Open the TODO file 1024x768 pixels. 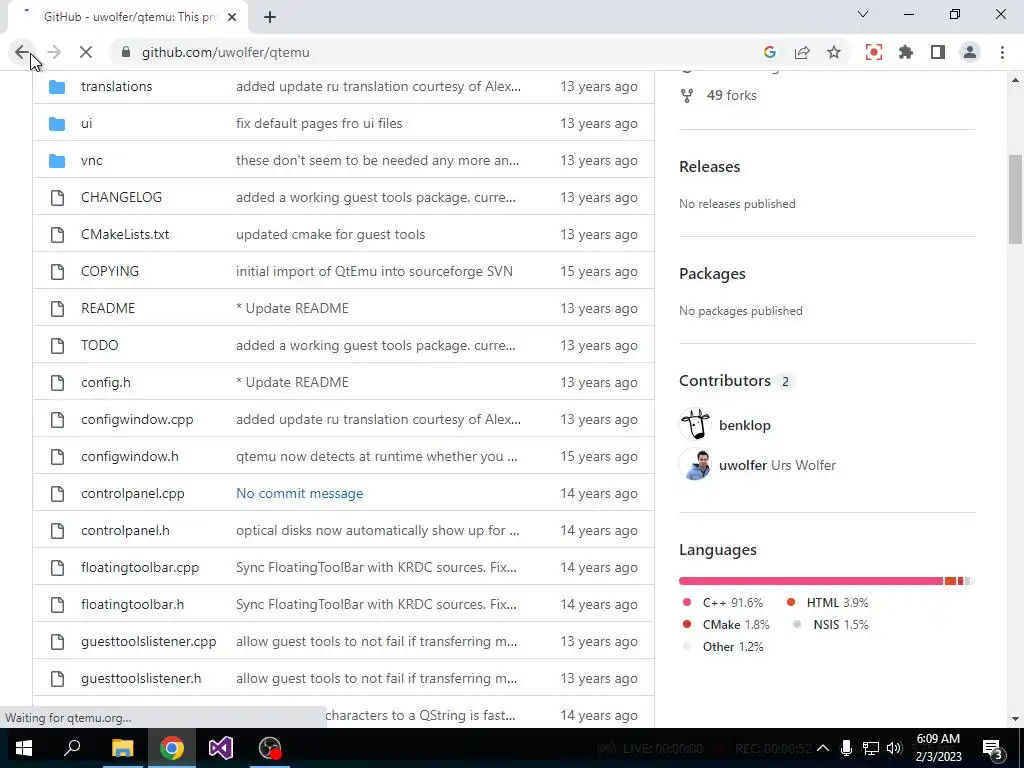click(x=99, y=345)
